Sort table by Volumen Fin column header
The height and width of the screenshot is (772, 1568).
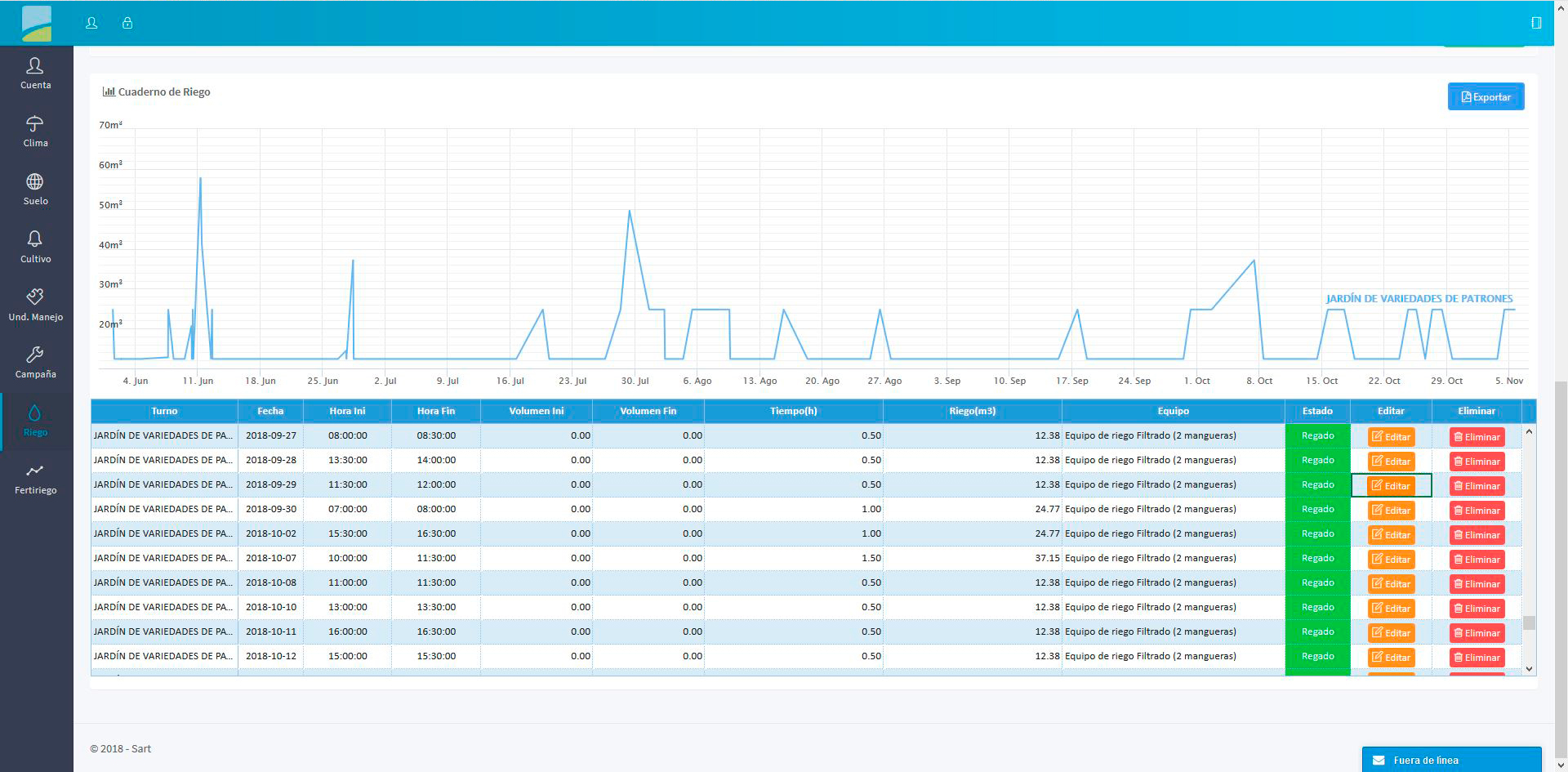tap(648, 411)
